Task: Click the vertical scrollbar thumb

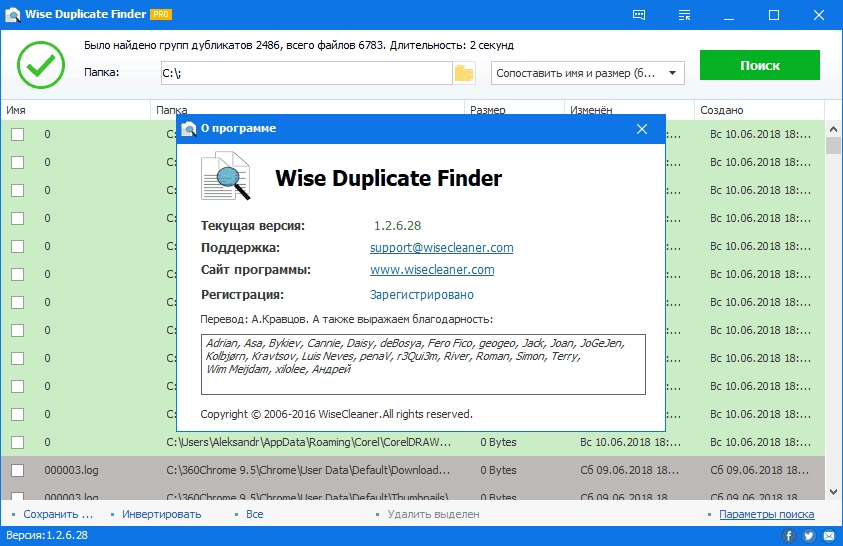Action: [833, 146]
